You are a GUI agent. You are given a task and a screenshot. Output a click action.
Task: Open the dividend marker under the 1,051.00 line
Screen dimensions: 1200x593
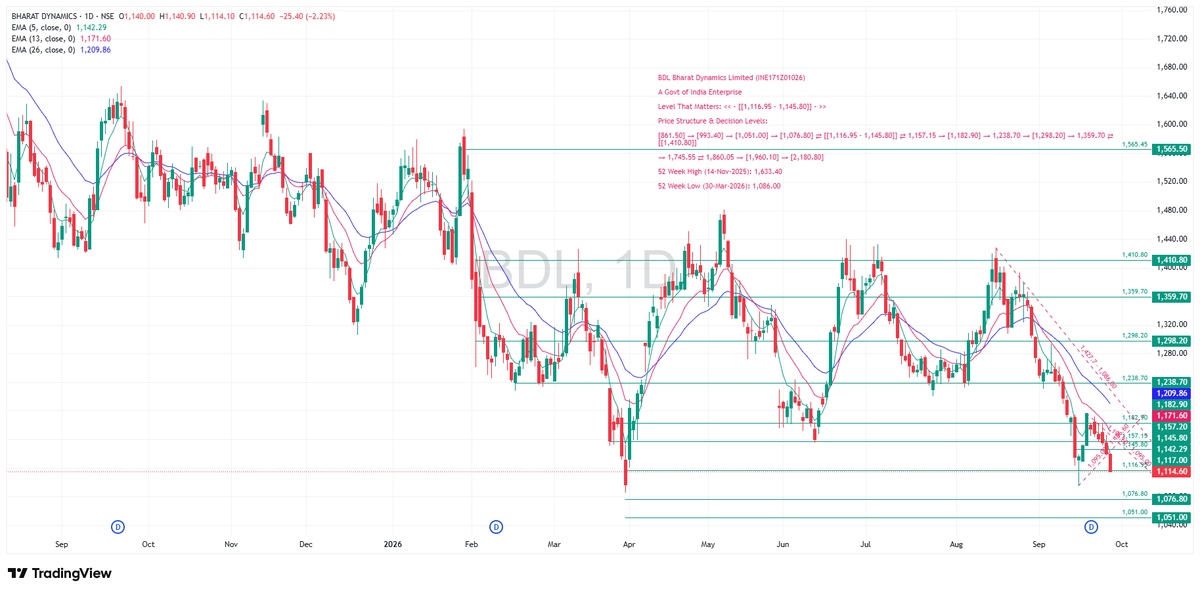point(1091,526)
